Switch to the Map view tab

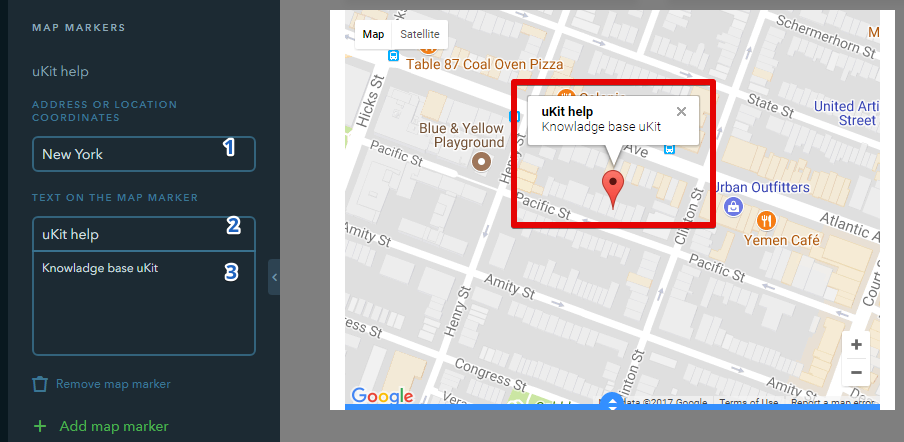click(373, 34)
